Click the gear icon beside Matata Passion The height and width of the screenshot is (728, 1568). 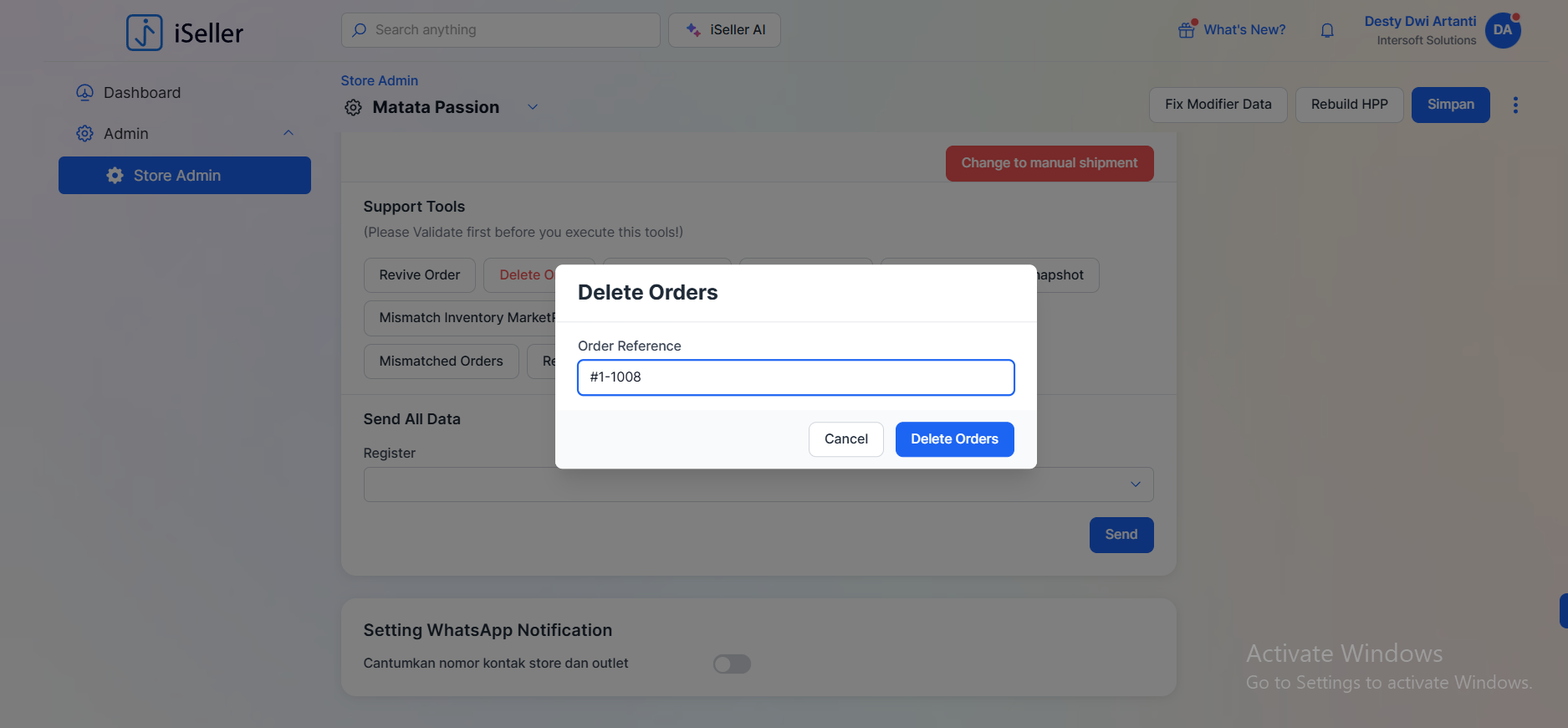point(354,108)
